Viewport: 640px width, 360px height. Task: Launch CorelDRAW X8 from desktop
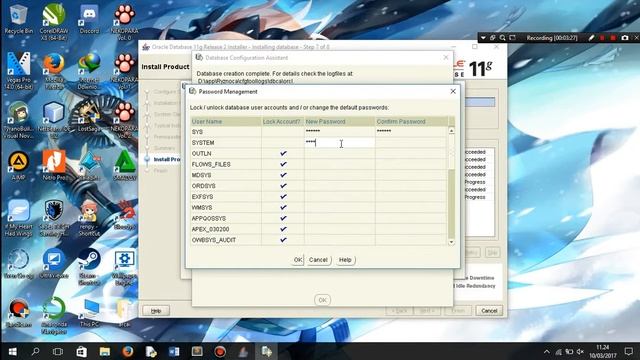click(x=53, y=21)
